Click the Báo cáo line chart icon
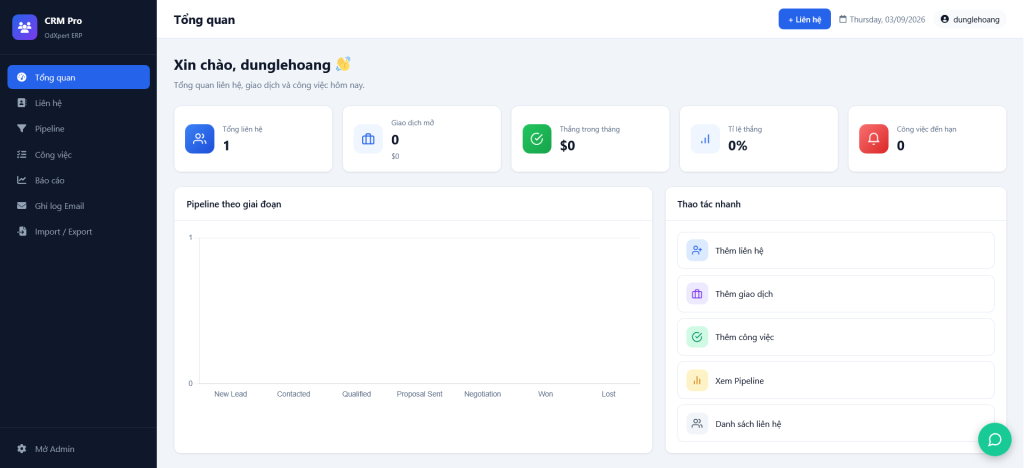The height and width of the screenshot is (468, 1024). (x=22, y=180)
